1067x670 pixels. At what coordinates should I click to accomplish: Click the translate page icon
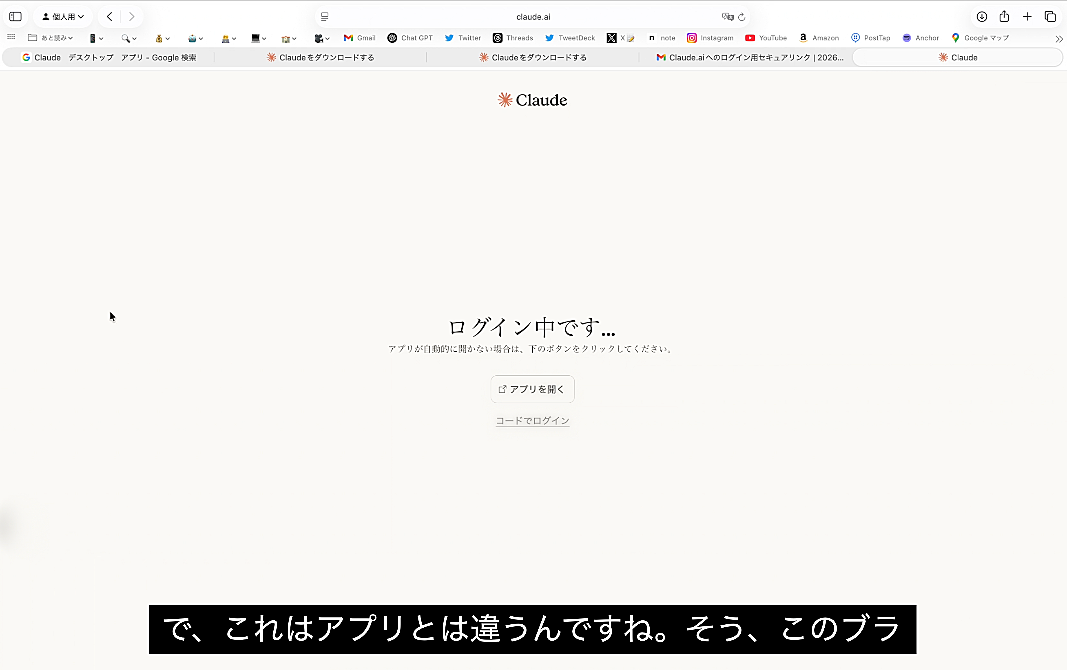click(727, 17)
